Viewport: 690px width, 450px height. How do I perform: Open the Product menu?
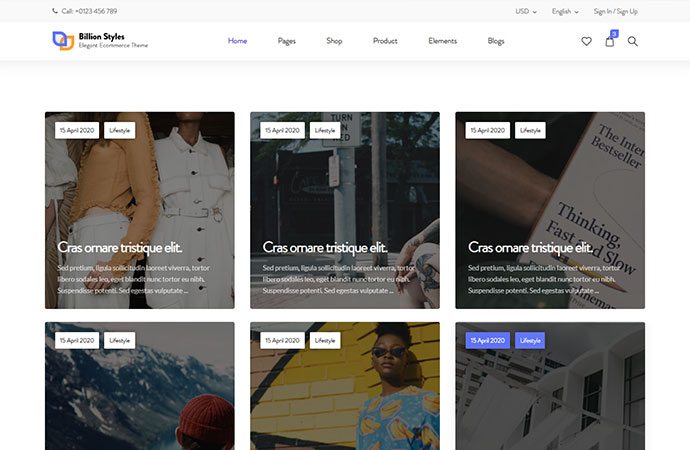tap(385, 41)
